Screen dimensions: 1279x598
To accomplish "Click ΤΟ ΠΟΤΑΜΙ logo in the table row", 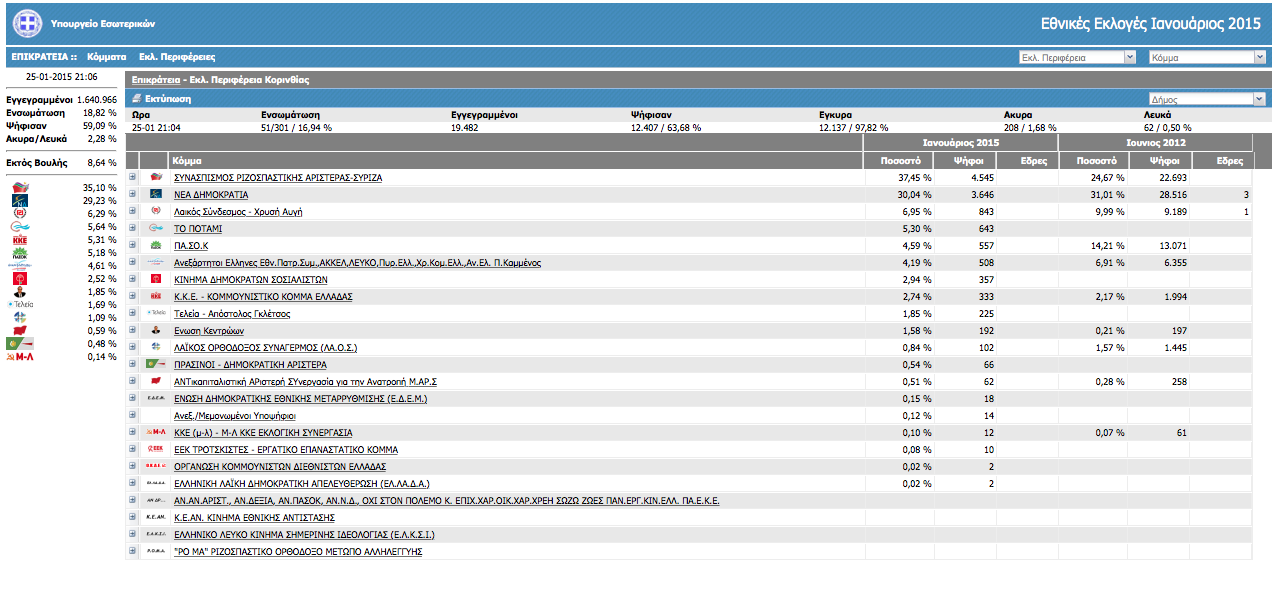I will click(x=155, y=229).
